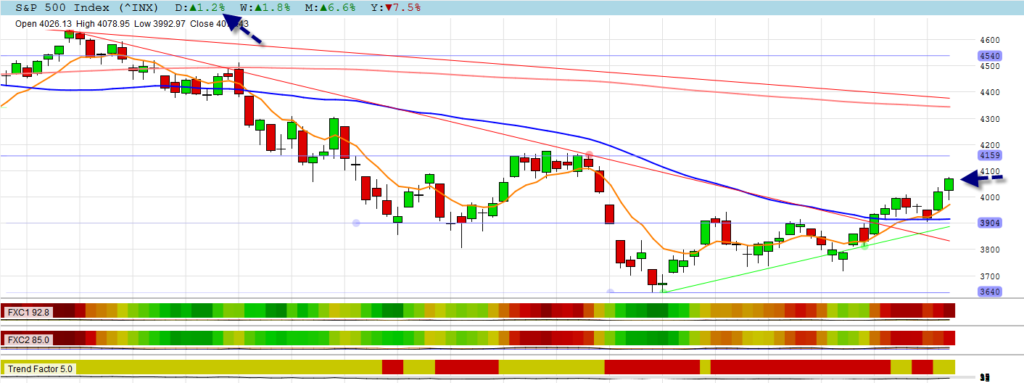Click the 3700 price axis label

pos(991,276)
